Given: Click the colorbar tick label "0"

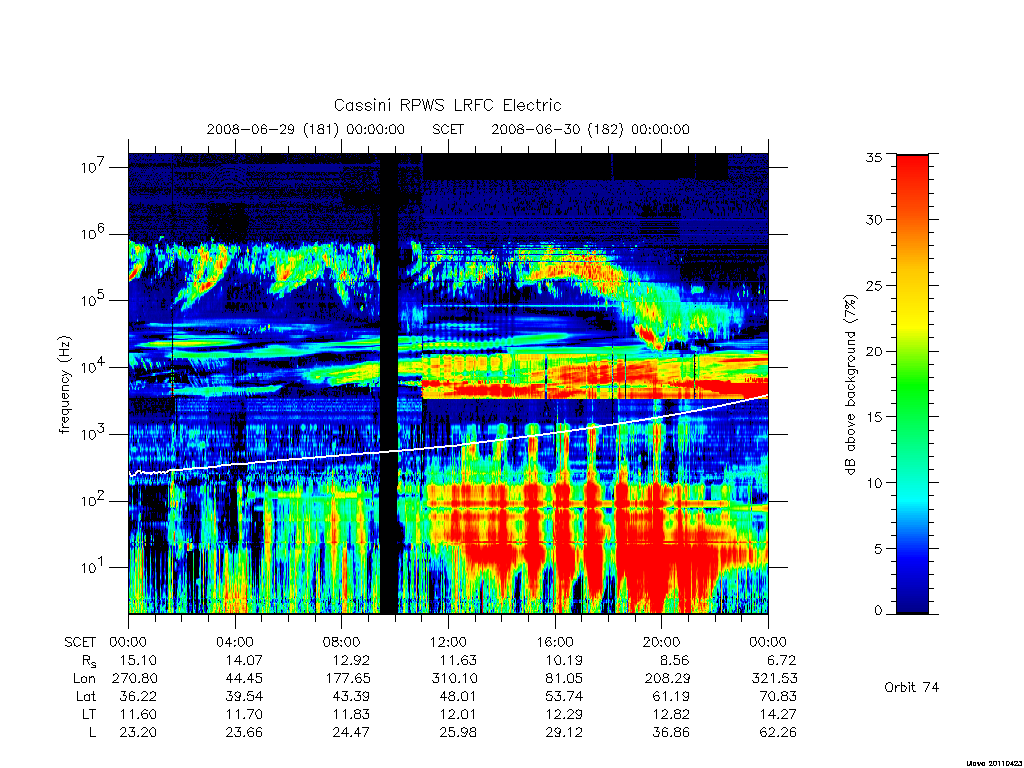Looking at the screenshot, I should 878,611.
